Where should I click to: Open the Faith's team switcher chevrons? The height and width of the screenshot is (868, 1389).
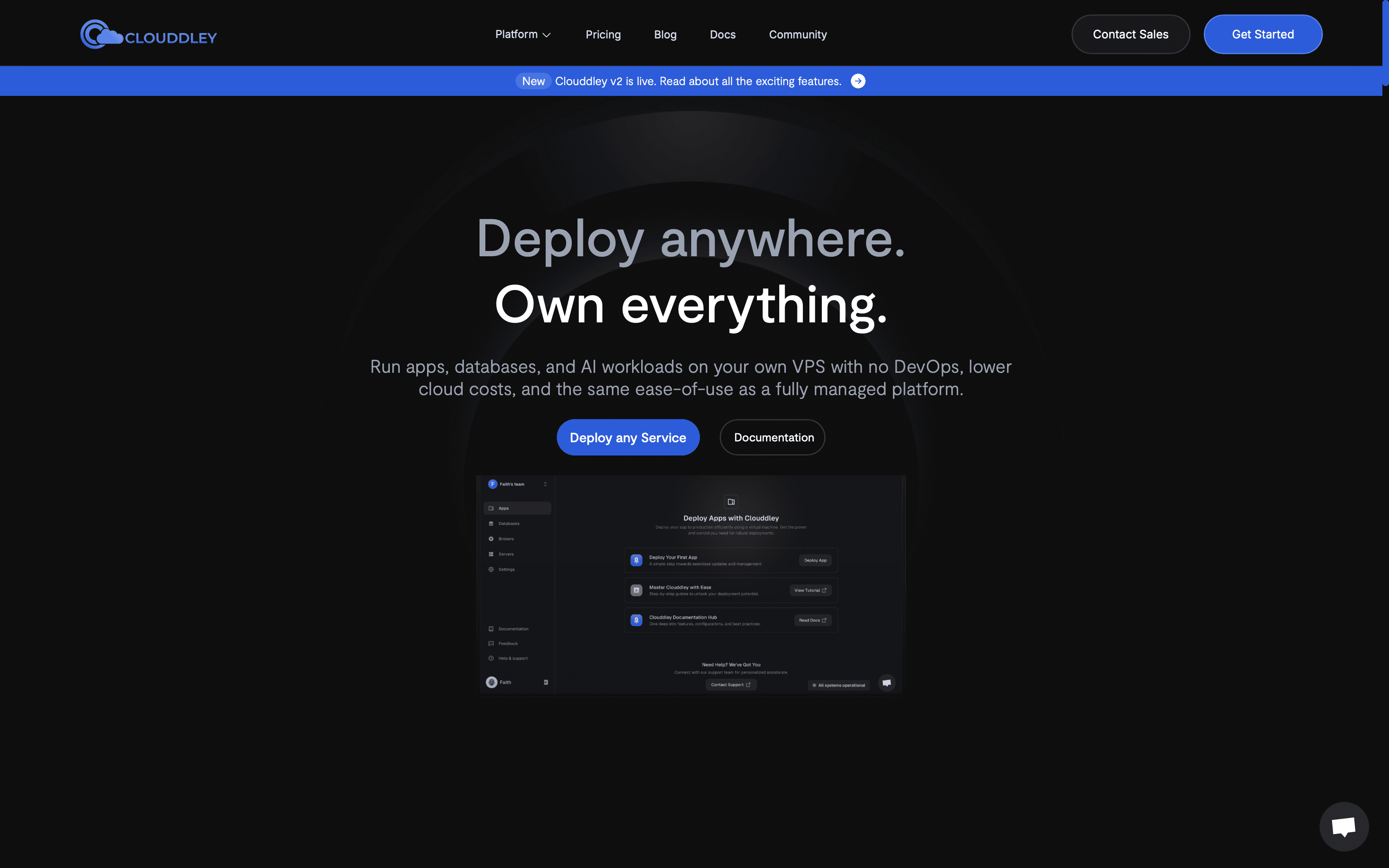click(x=545, y=484)
